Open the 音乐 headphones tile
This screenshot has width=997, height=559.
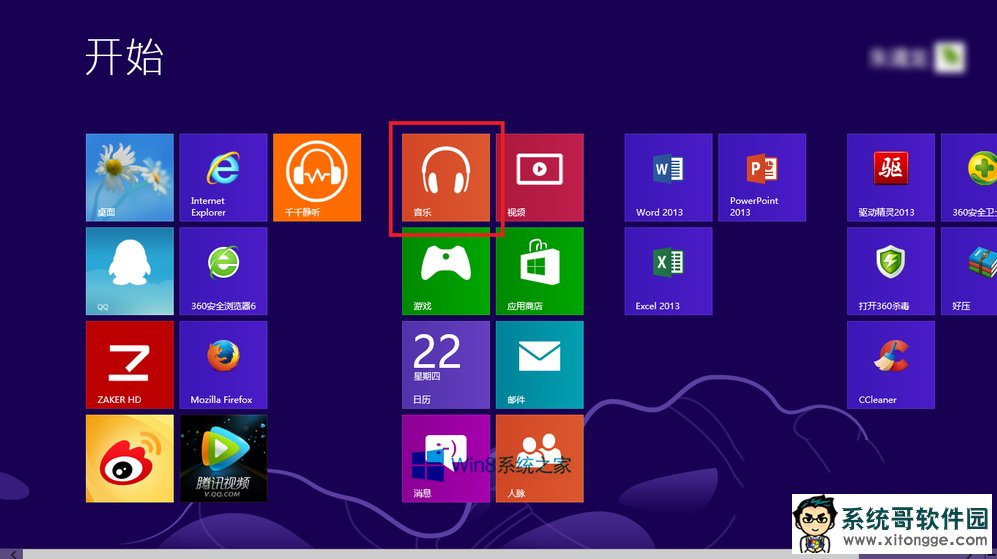[446, 177]
